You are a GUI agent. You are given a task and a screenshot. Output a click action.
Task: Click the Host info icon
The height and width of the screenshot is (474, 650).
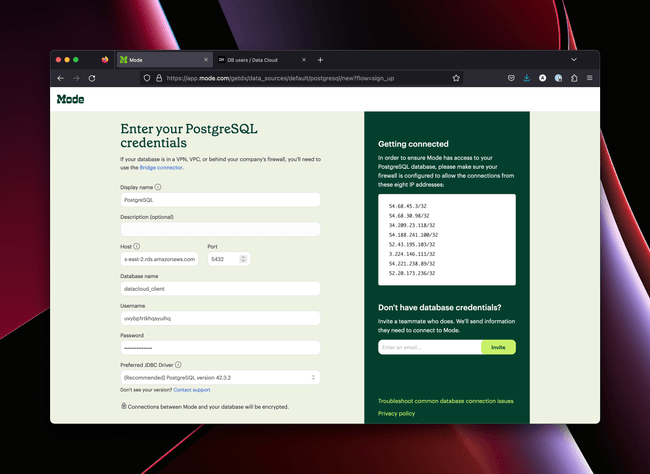tap(137, 246)
